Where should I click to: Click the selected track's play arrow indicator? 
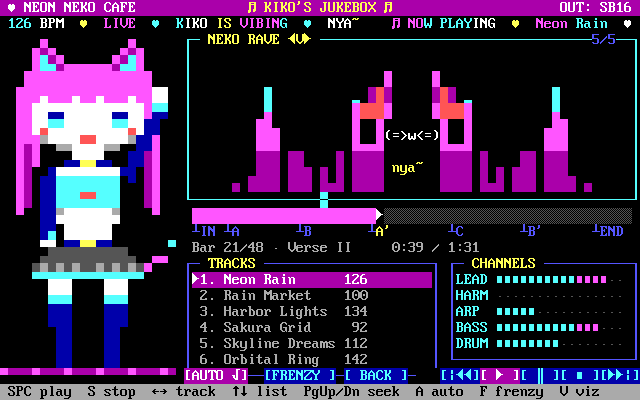coord(196,279)
